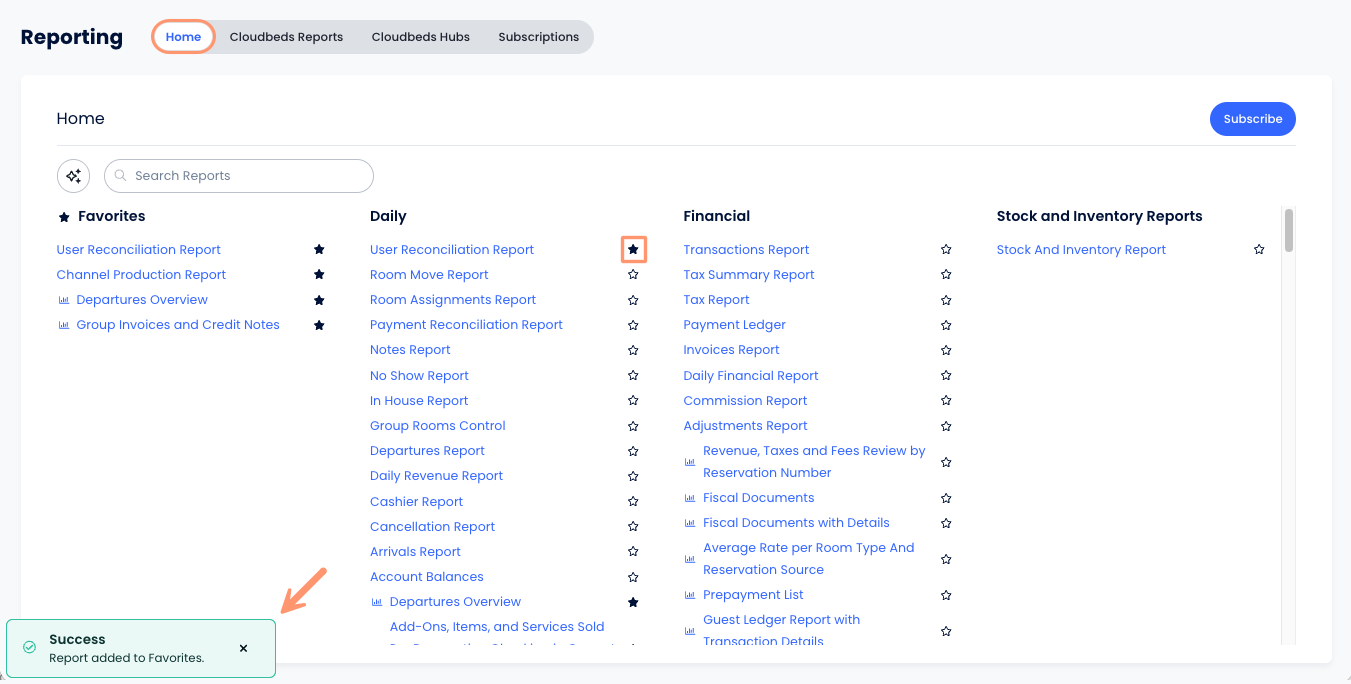
Task: Toggle star for Room Move Report
Action: point(633,275)
